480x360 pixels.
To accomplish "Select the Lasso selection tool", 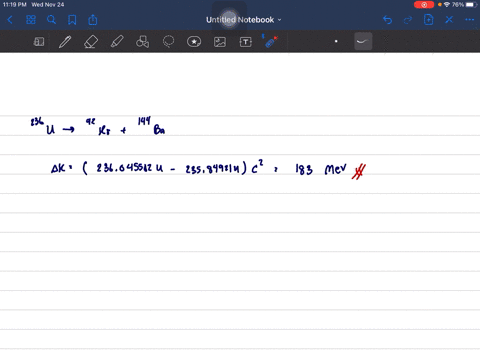I will 168,42.
